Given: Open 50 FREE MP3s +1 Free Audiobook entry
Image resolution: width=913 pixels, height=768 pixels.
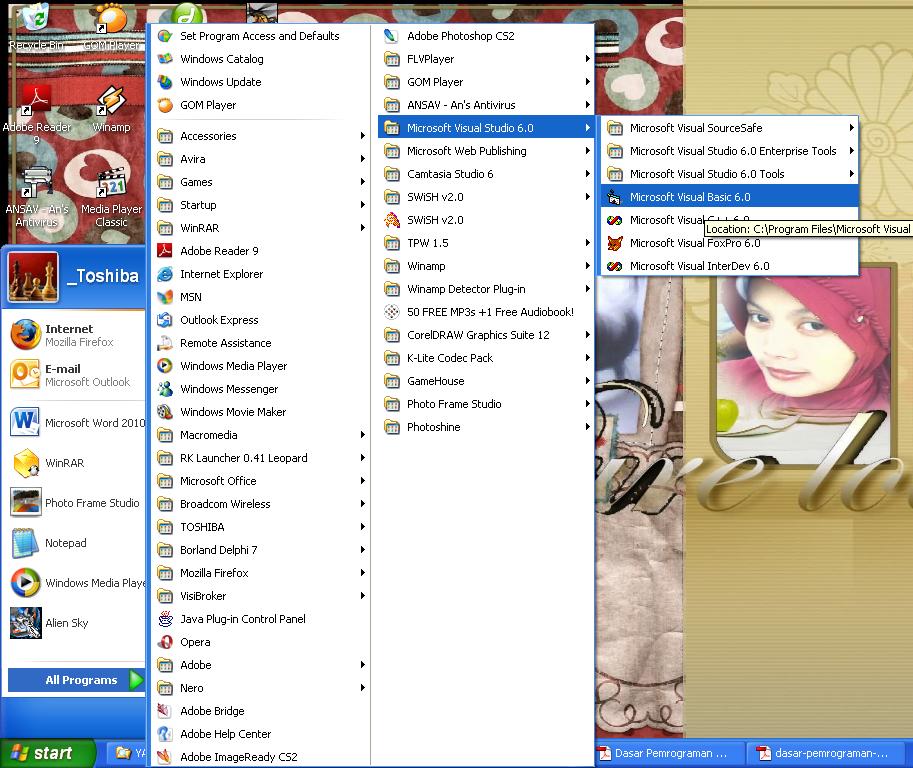Looking at the screenshot, I should click(x=486, y=312).
